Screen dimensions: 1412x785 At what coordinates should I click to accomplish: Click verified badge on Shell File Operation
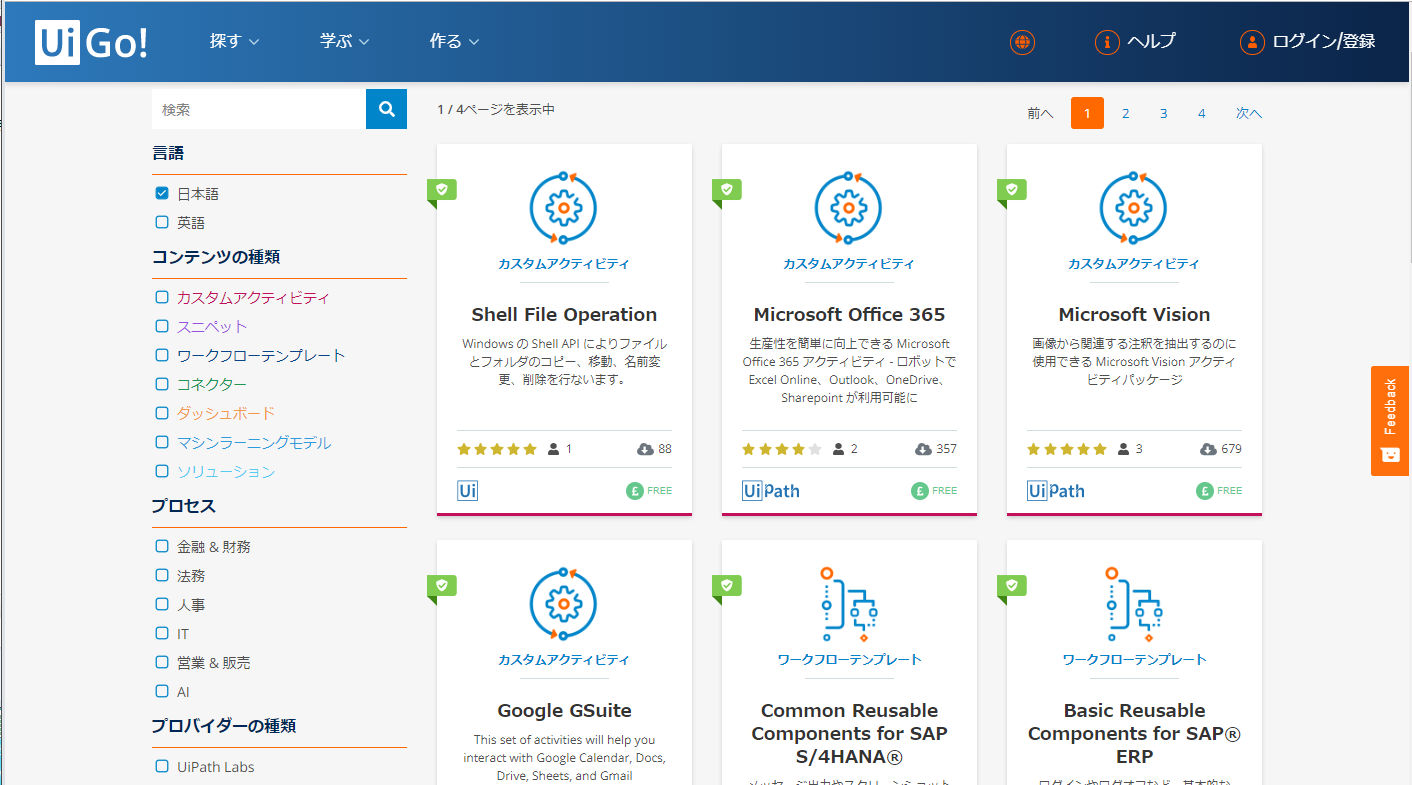(442, 190)
